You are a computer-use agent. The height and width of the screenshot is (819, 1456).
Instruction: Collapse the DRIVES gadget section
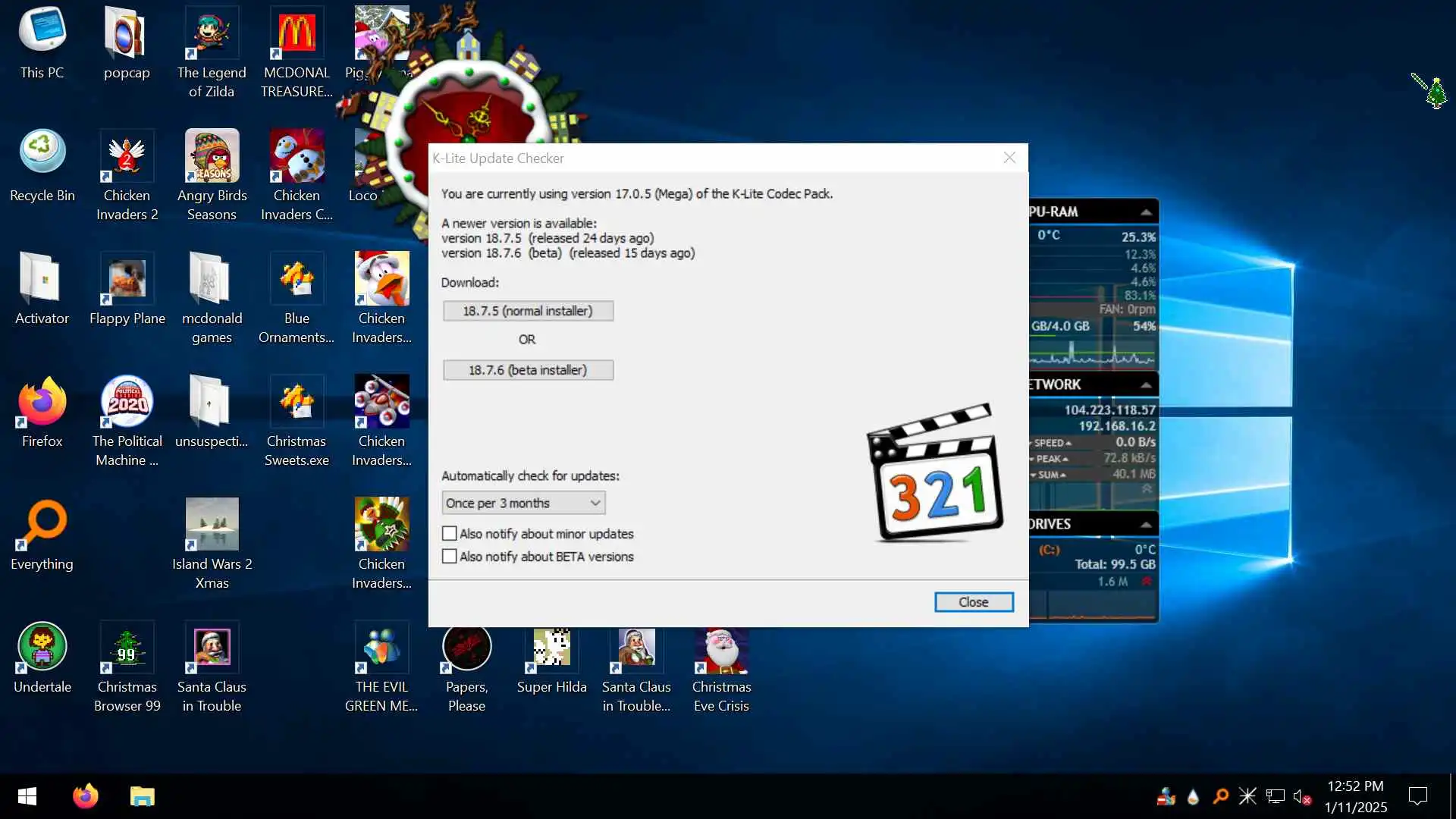[x=1146, y=525]
